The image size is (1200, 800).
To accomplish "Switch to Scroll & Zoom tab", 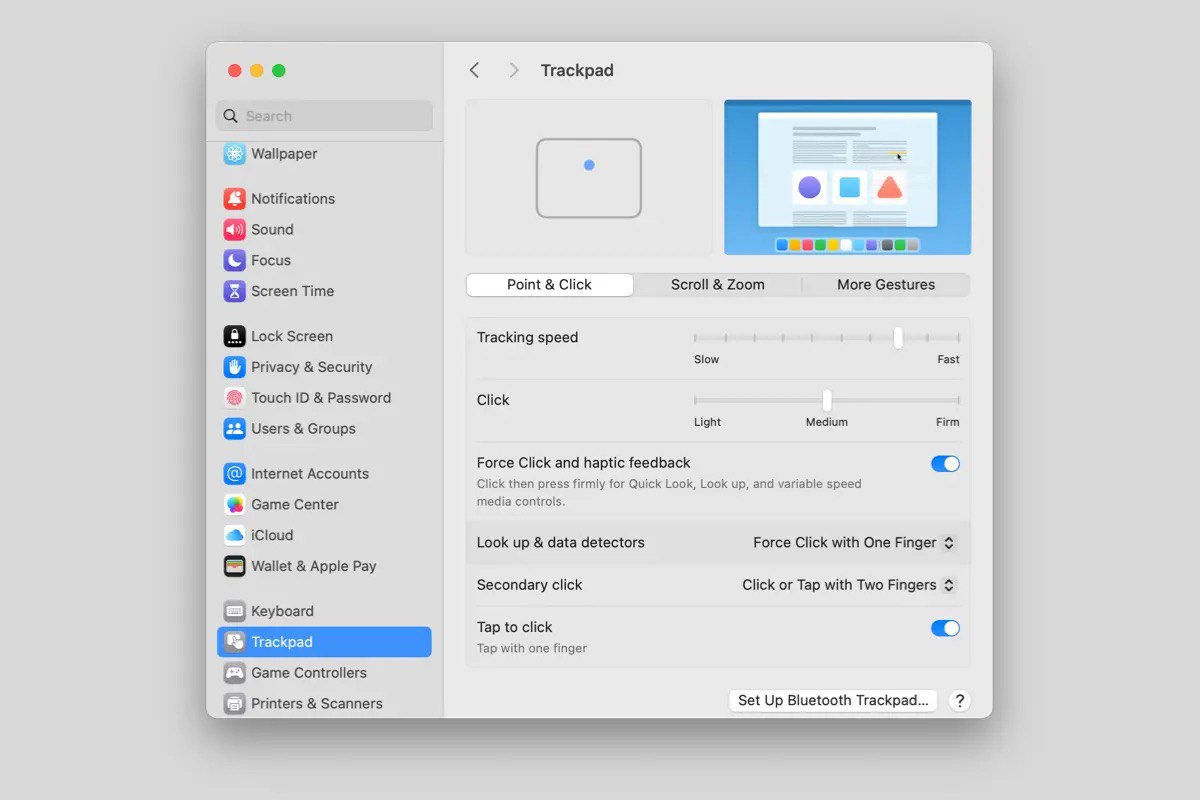I will [718, 285].
